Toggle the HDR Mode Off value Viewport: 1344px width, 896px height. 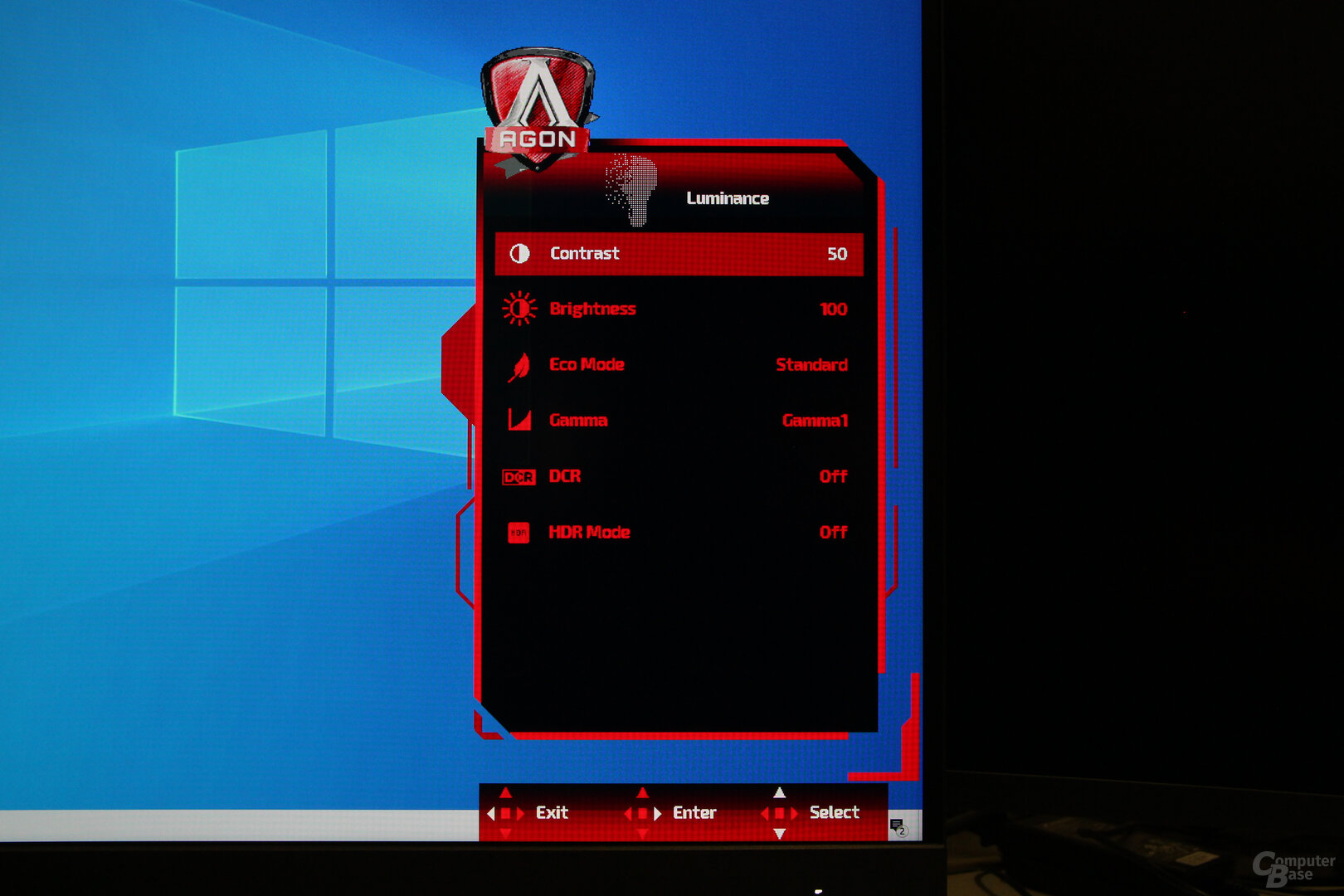tap(833, 533)
